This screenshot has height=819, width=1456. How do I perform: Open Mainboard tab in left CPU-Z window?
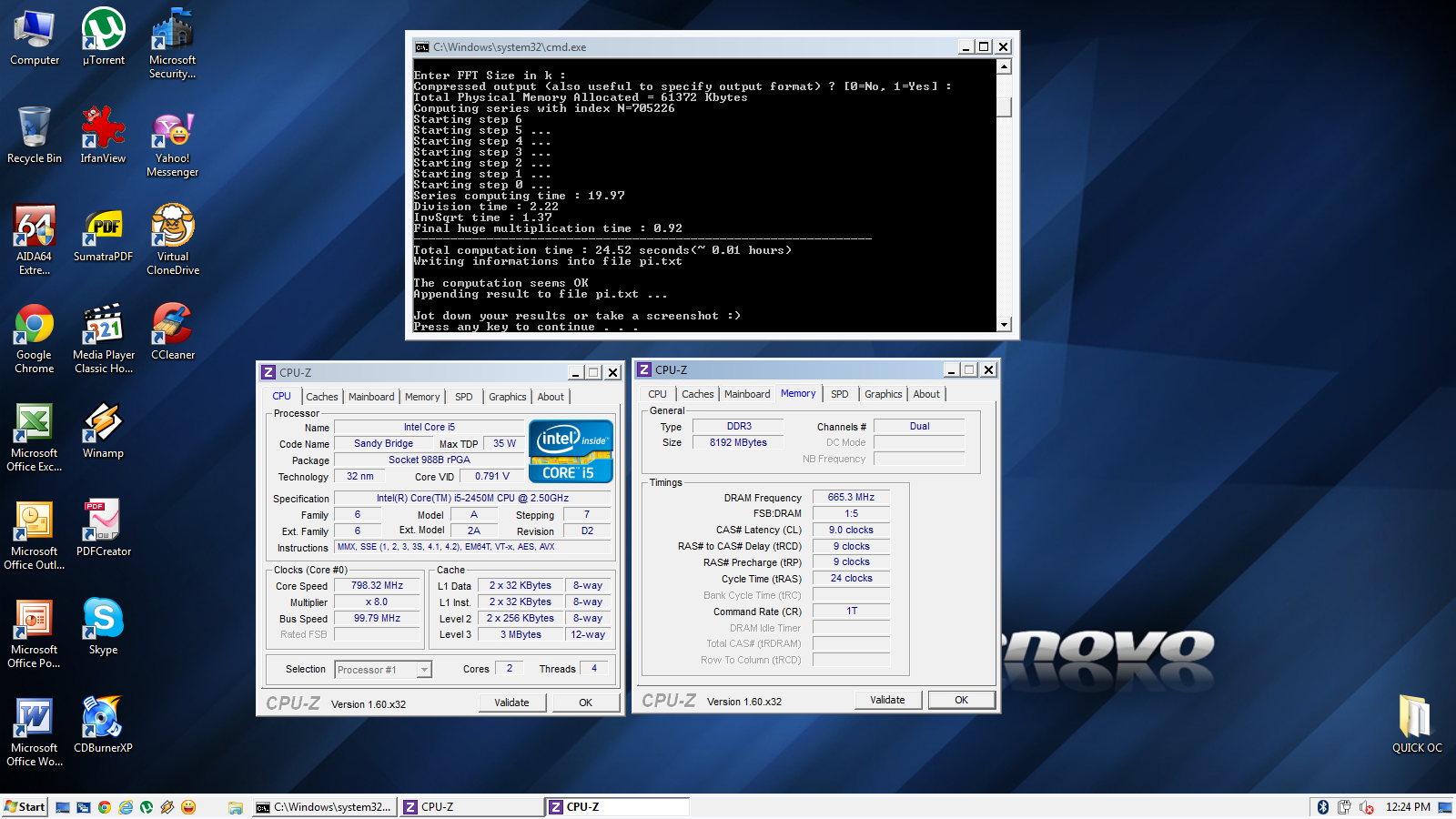(x=371, y=397)
